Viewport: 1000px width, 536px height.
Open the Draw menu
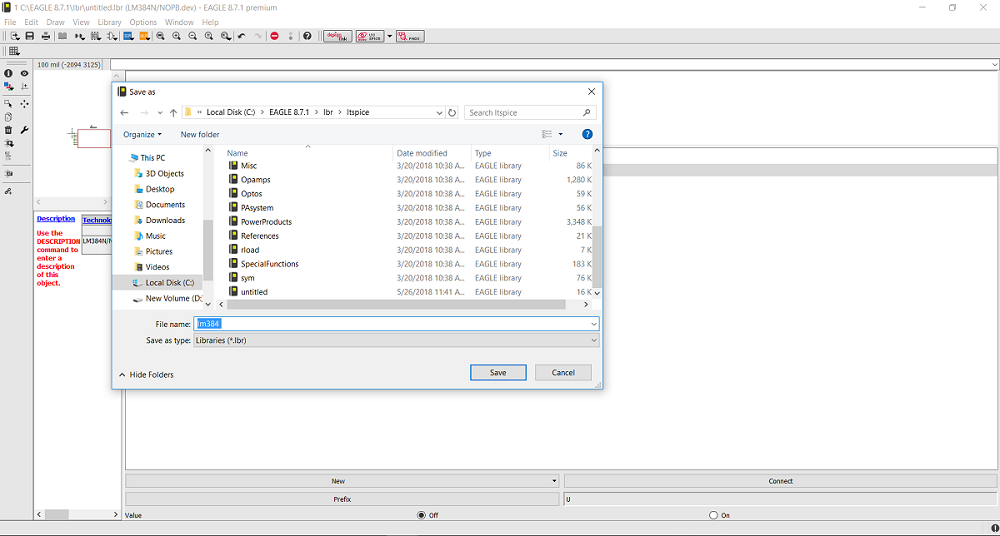(x=55, y=22)
